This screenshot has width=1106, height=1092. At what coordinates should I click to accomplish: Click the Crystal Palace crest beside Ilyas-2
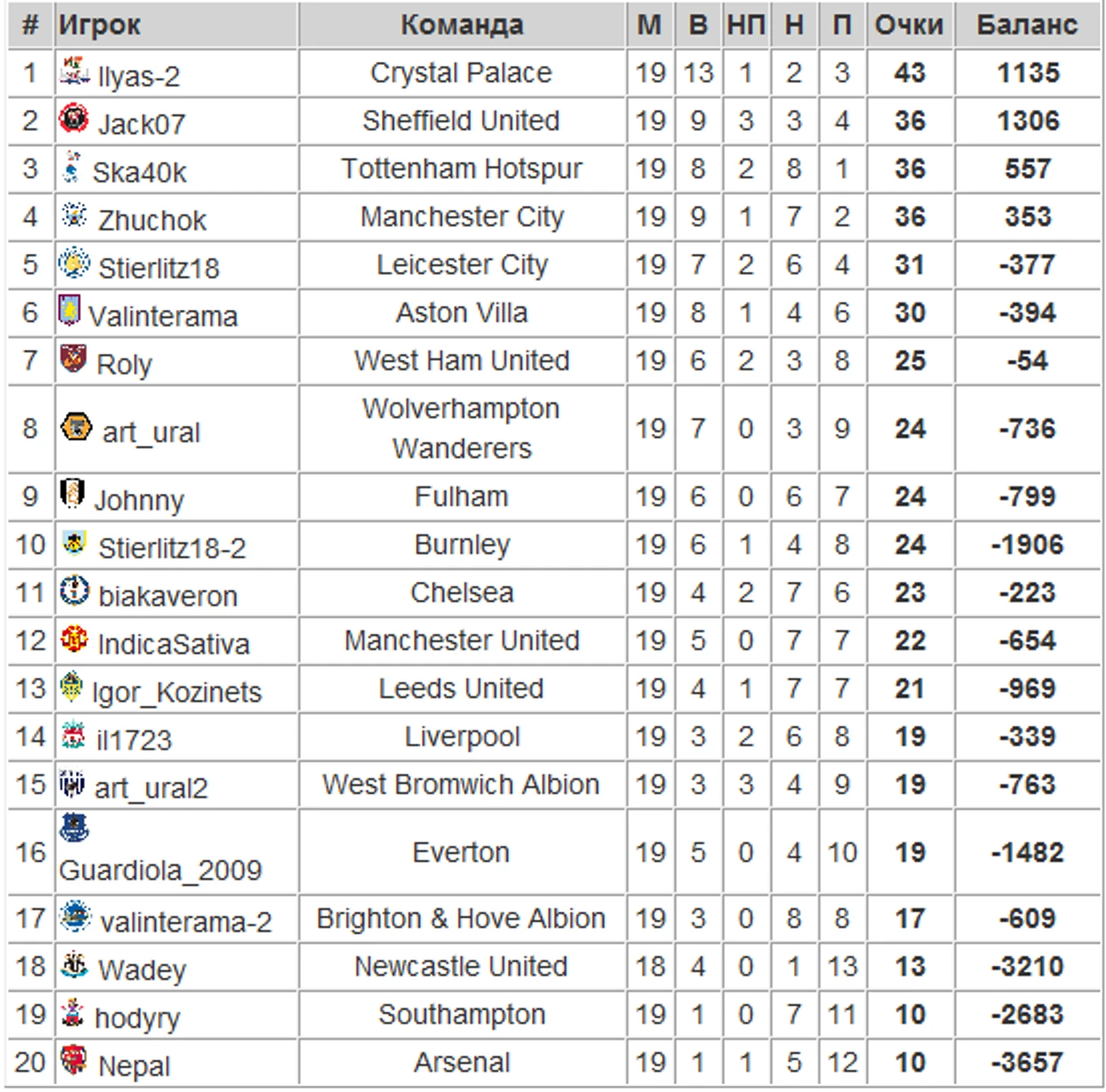(x=75, y=70)
